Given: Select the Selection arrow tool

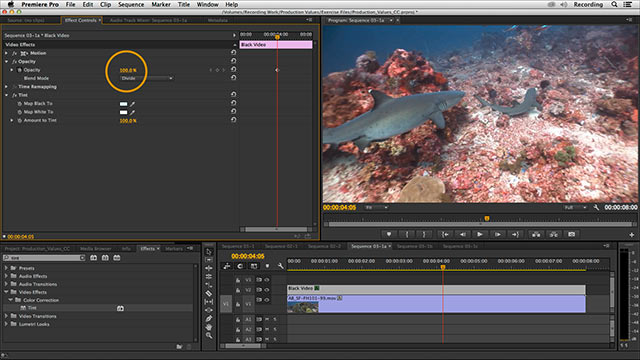Looking at the screenshot, I should coord(209,251).
